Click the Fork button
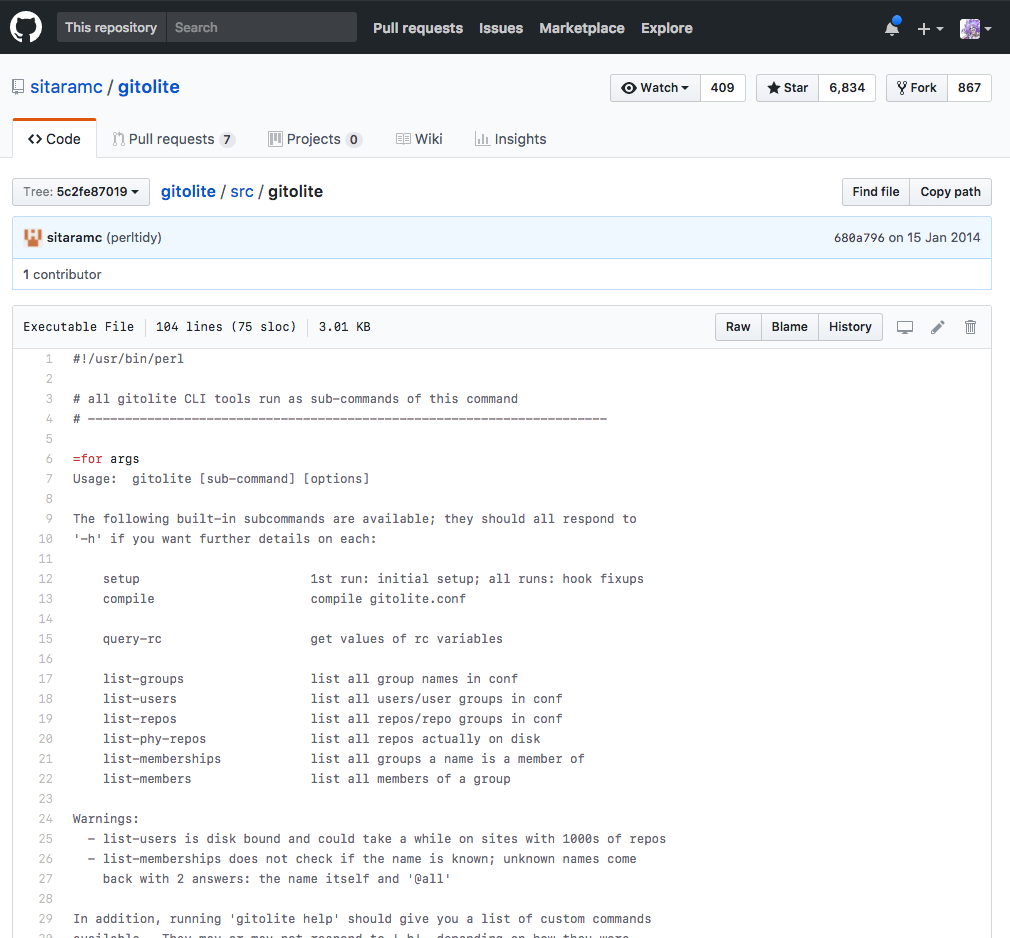This screenshot has width=1010, height=938. point(917,88)
